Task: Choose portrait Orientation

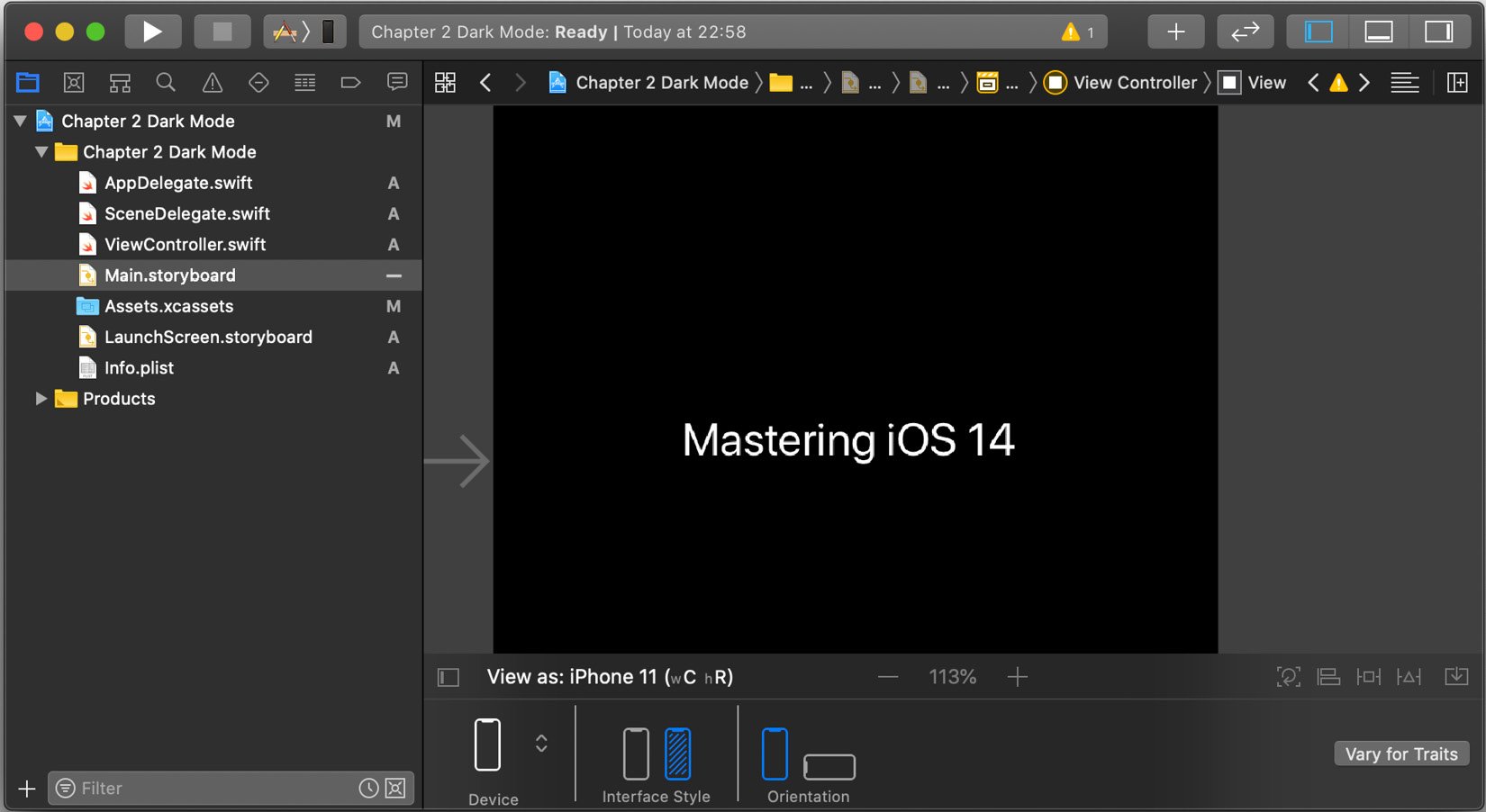Action: (775, 753)
